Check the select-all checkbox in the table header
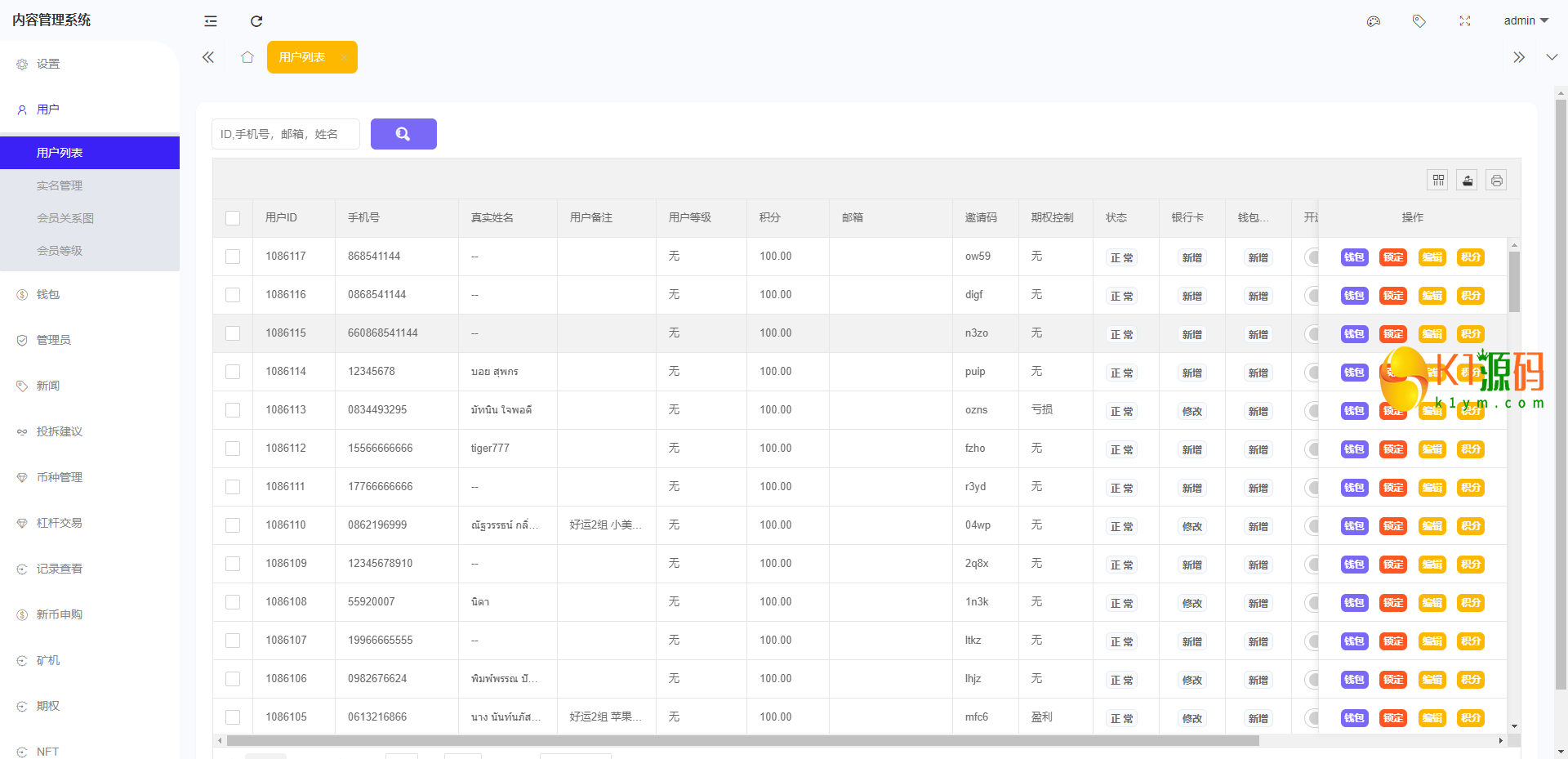This screenshot has height=759, width=1568. tap(233, 218)
